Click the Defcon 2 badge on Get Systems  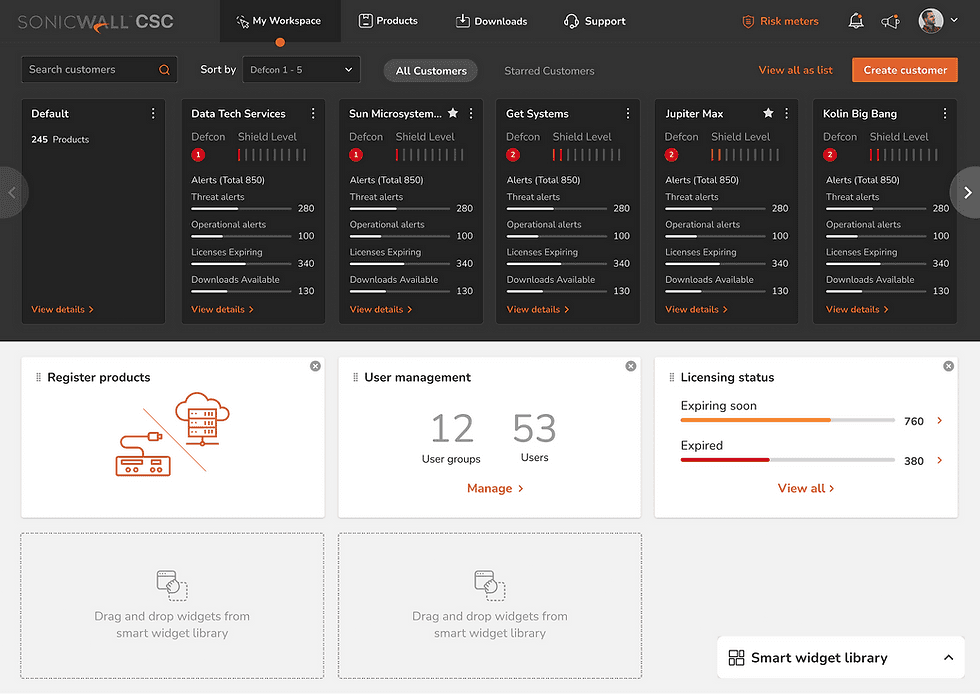pyautogui.click(x=513, y=154)
